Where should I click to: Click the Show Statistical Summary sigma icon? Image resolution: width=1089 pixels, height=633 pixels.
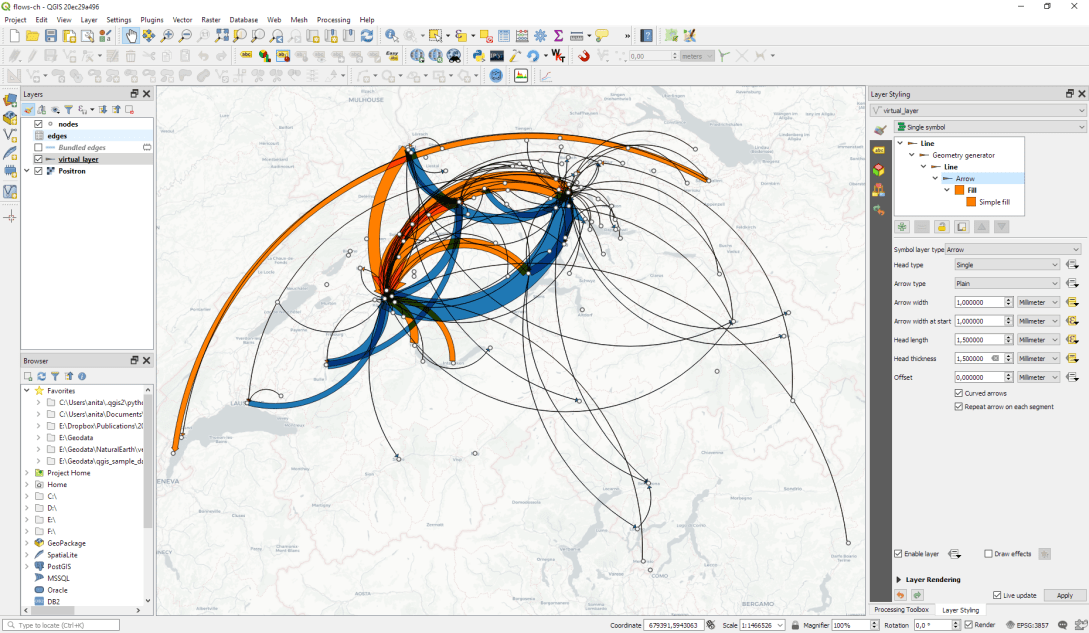pos(558,35)
